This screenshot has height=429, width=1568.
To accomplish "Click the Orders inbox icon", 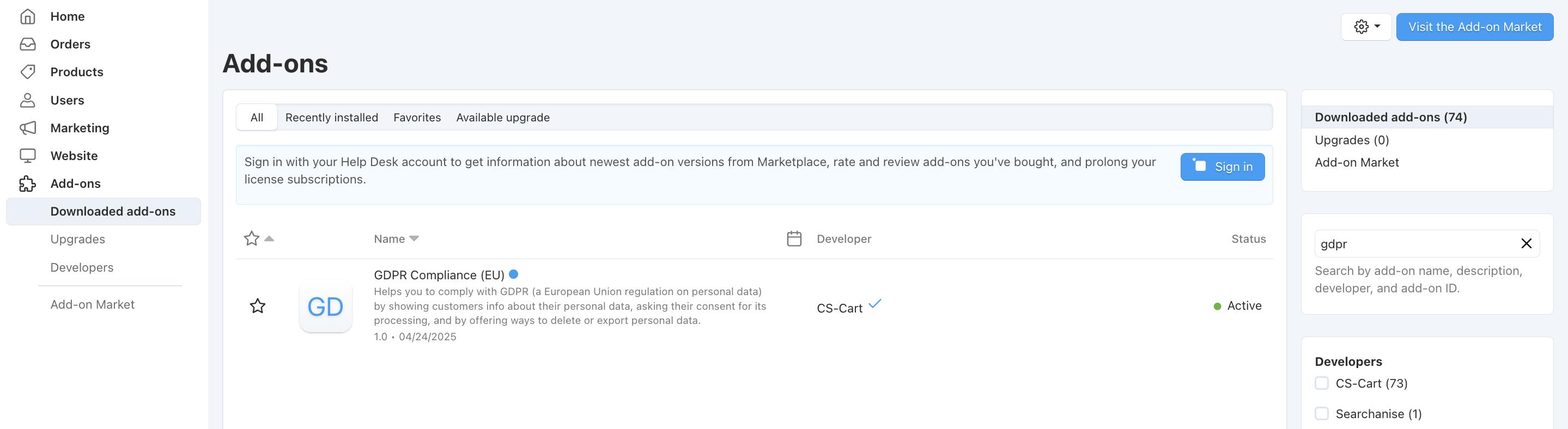I will tap(28, 45).
